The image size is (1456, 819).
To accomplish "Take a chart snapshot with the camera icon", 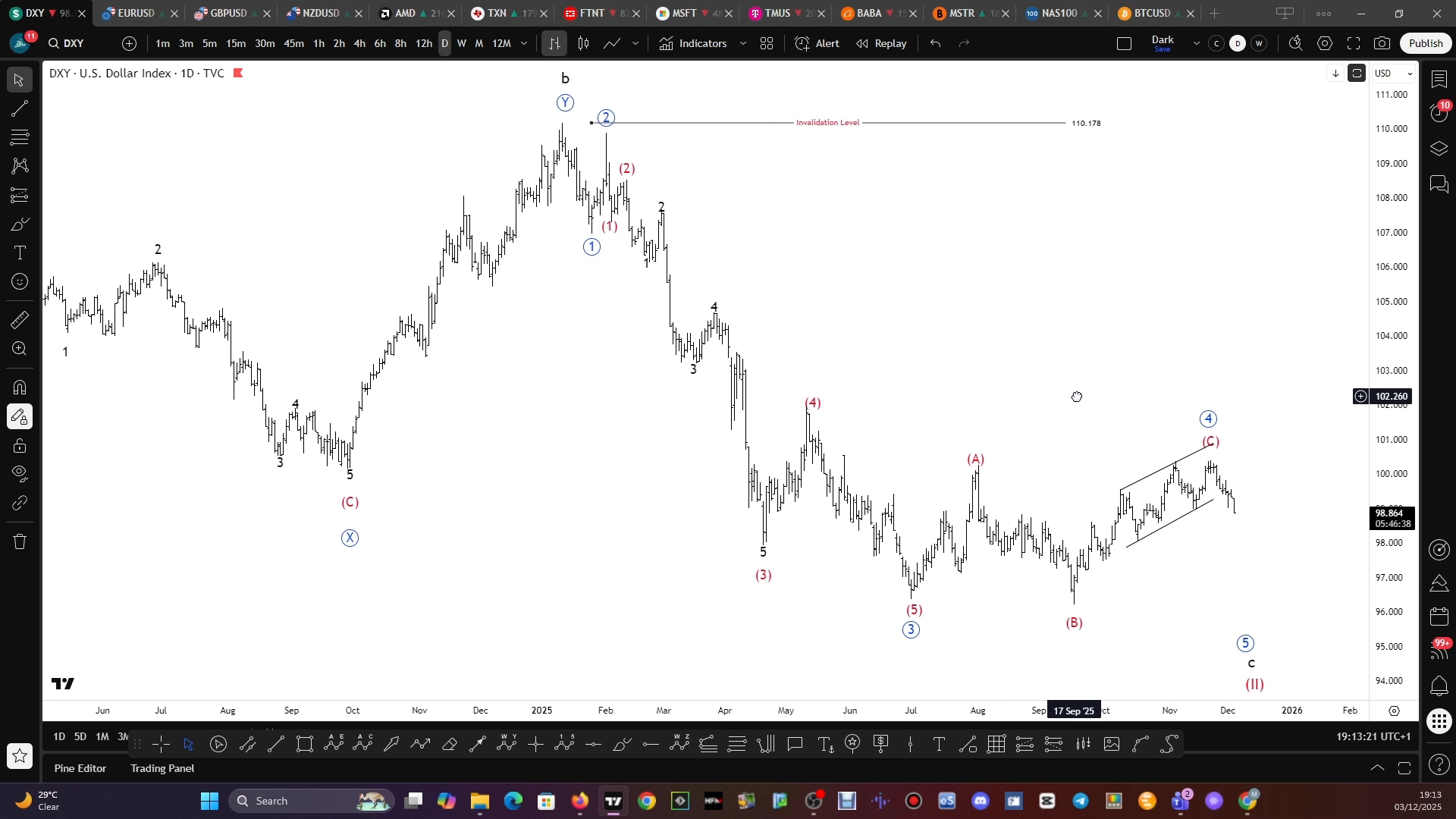I will (x=1382, y=43).
